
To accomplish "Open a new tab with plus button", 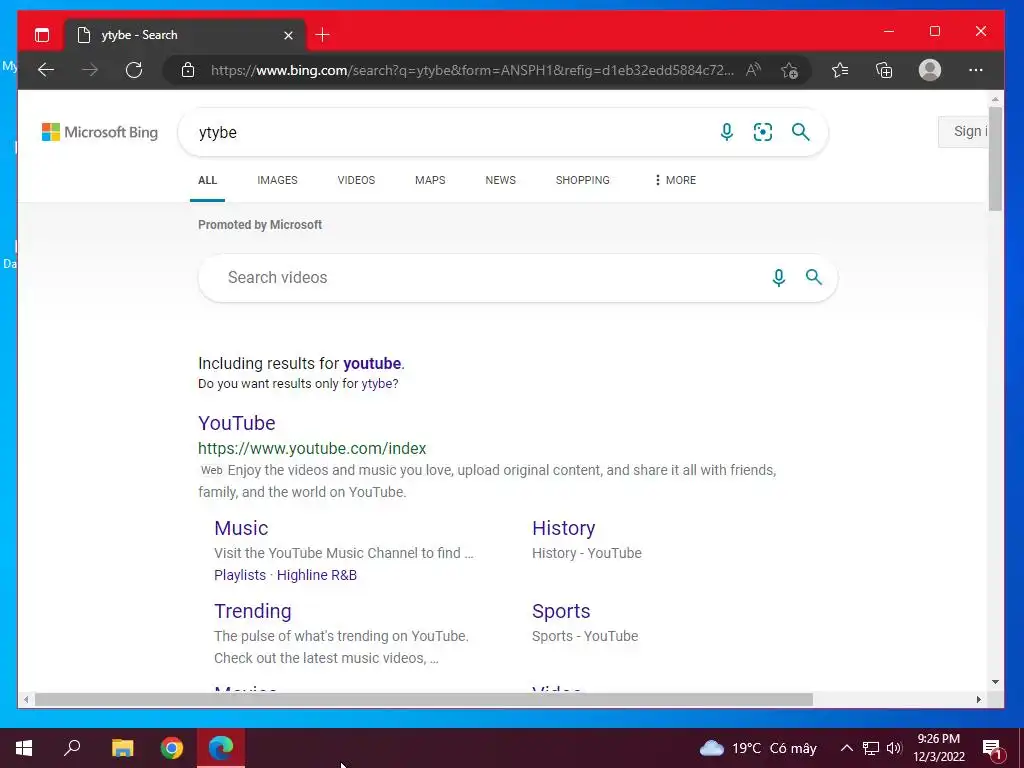I will [x=323, y=35].
